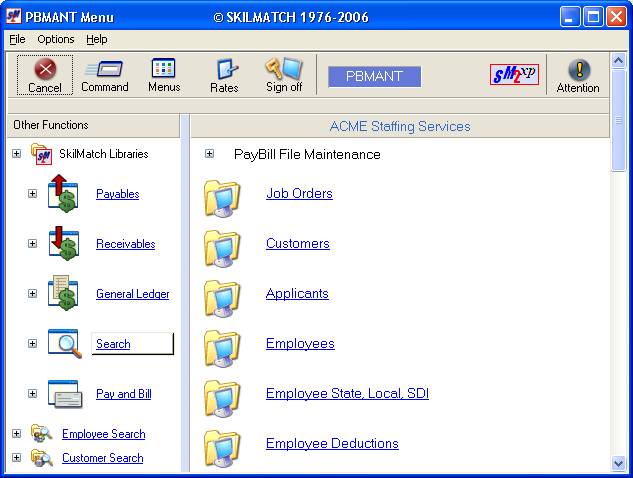633x478 pixels.
Task: Open the Command toolbar icon
Action: [105, 69]
